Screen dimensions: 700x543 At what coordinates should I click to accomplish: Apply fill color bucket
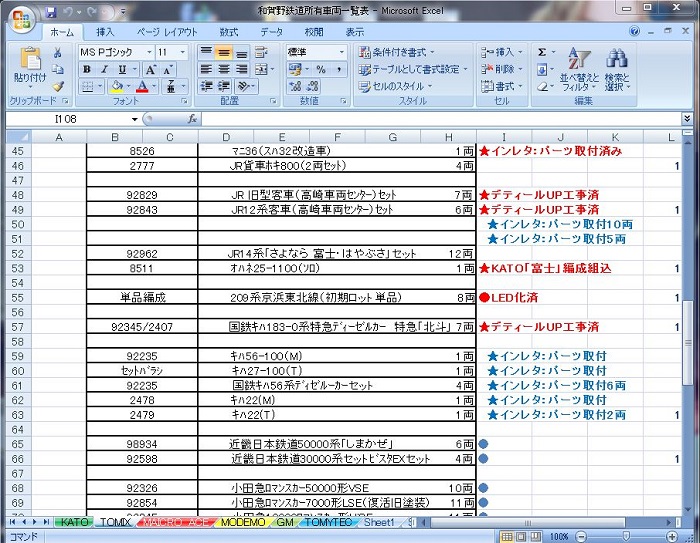(117, 86)
